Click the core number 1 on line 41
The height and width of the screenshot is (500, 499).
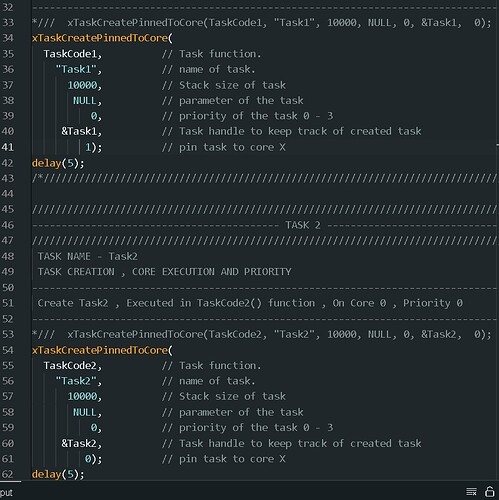[88, 147]
